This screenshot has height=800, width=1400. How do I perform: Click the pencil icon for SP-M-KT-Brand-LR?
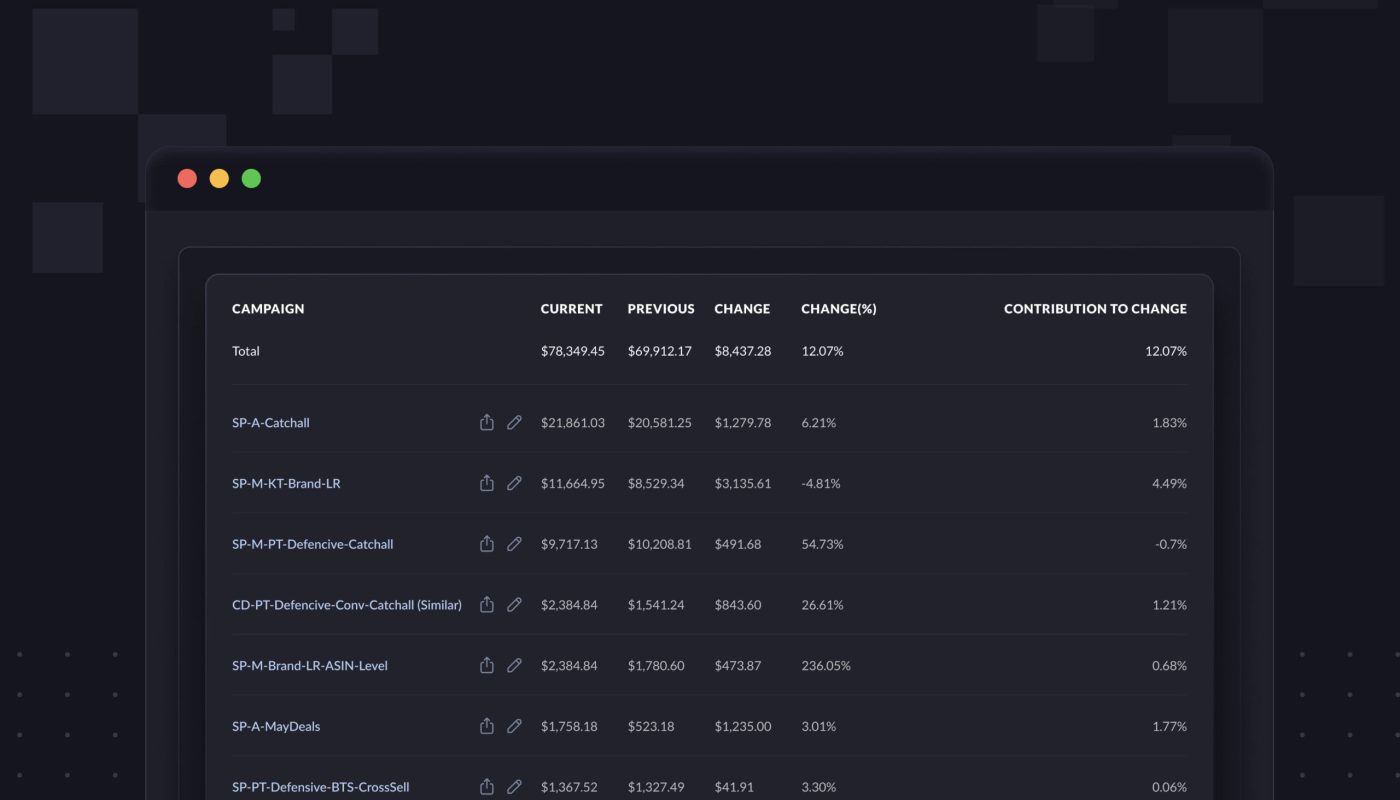tap(514, 484)
